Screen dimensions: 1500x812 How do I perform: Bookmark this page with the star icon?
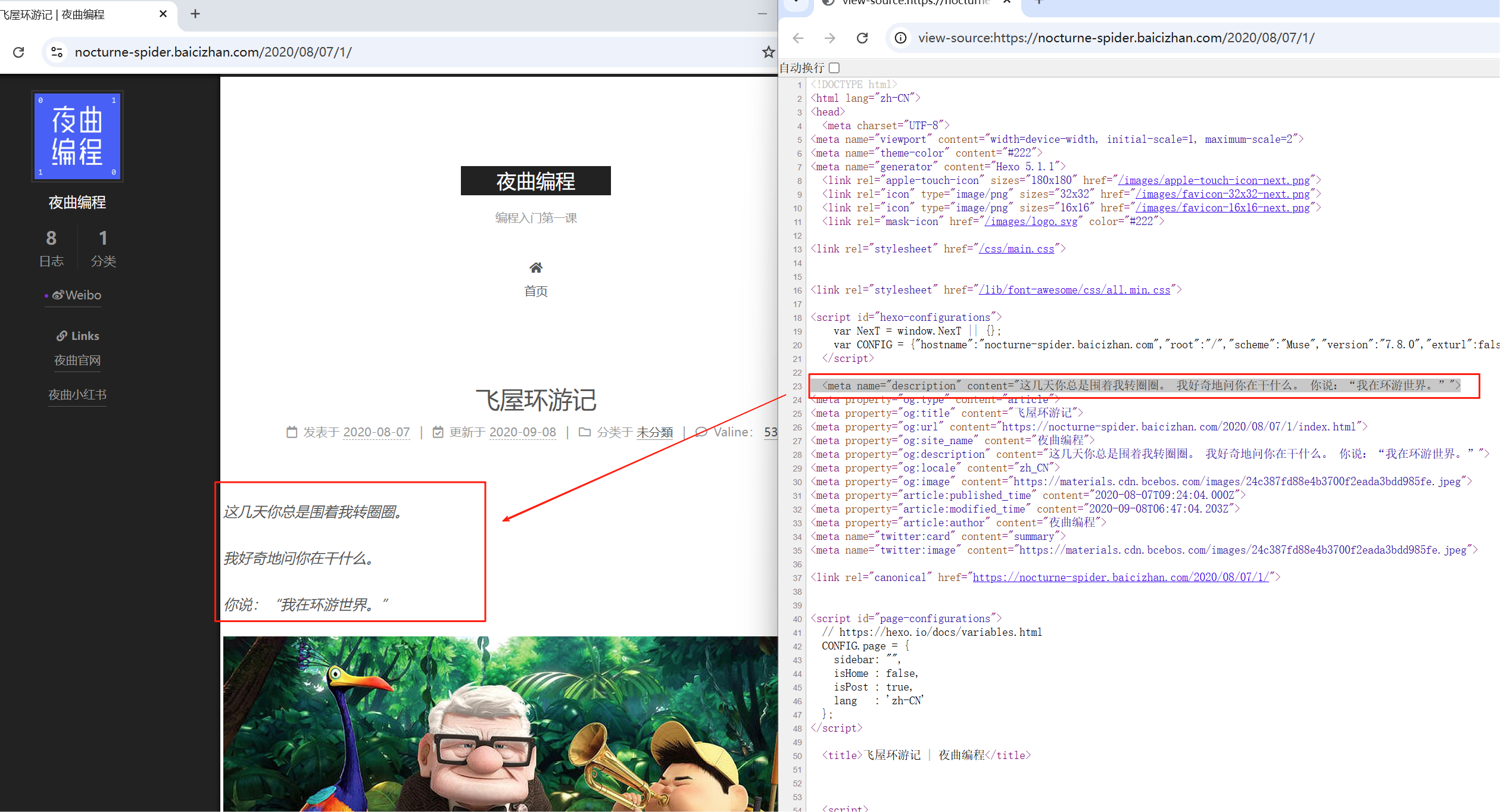tap(768, 52)
